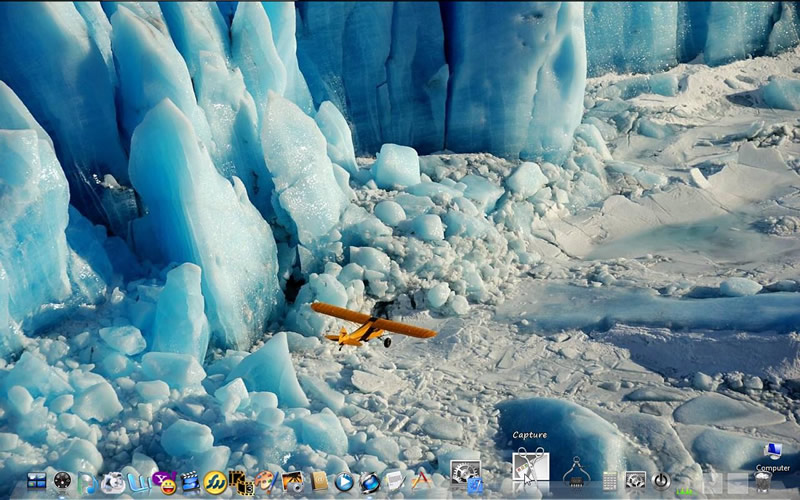The image size is (800, 500).
Task: Open the notepad with pen icon
Action: (x=395, y=482)
